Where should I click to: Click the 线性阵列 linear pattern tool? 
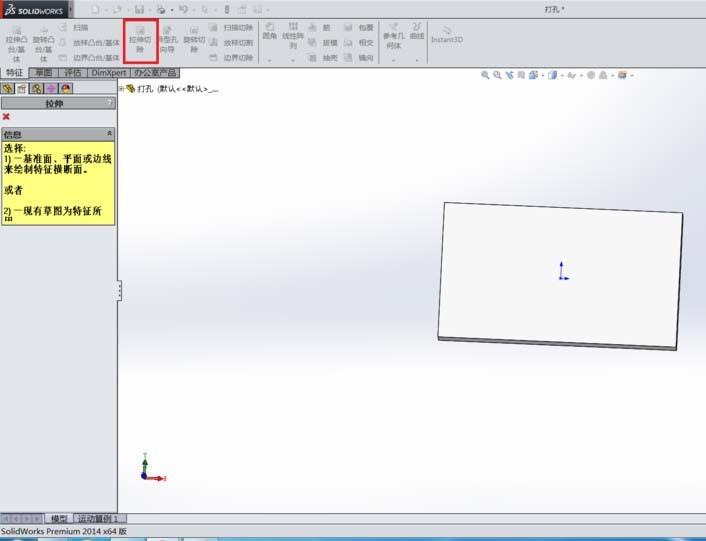pos(293,36)
